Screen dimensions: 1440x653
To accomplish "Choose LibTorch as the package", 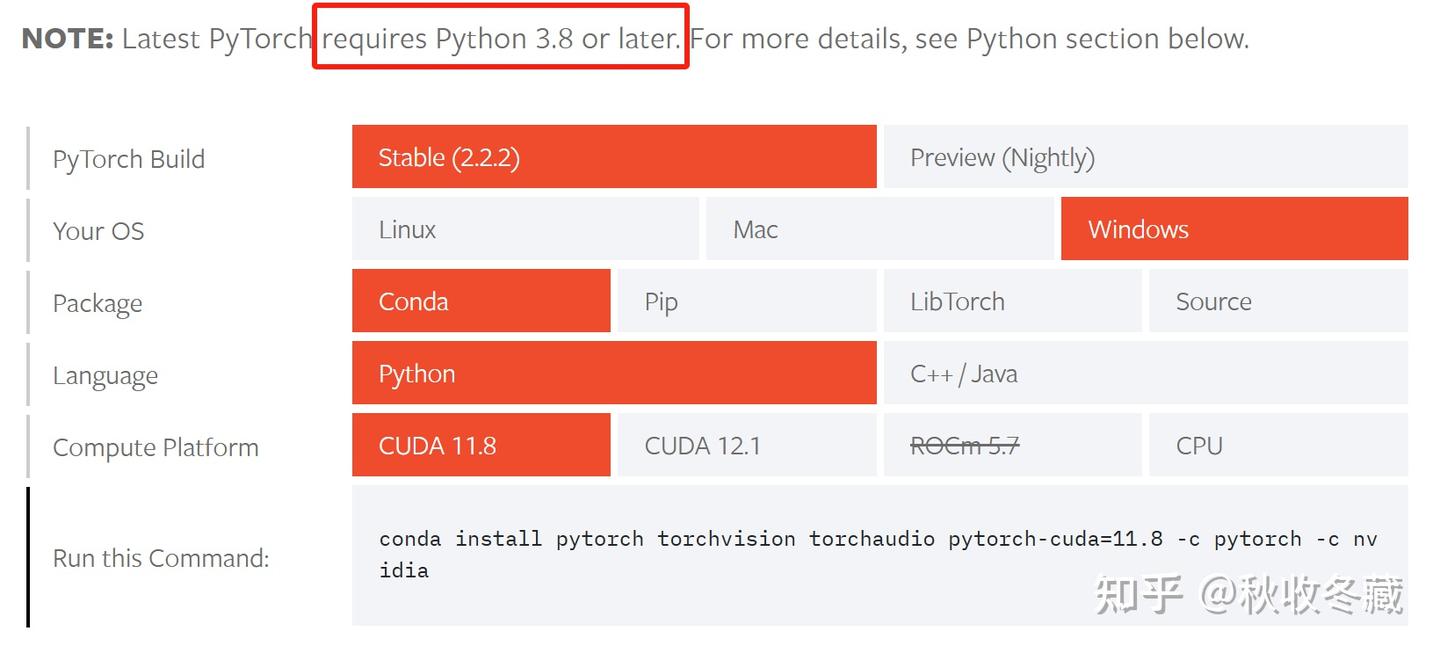I will 1012,301.
